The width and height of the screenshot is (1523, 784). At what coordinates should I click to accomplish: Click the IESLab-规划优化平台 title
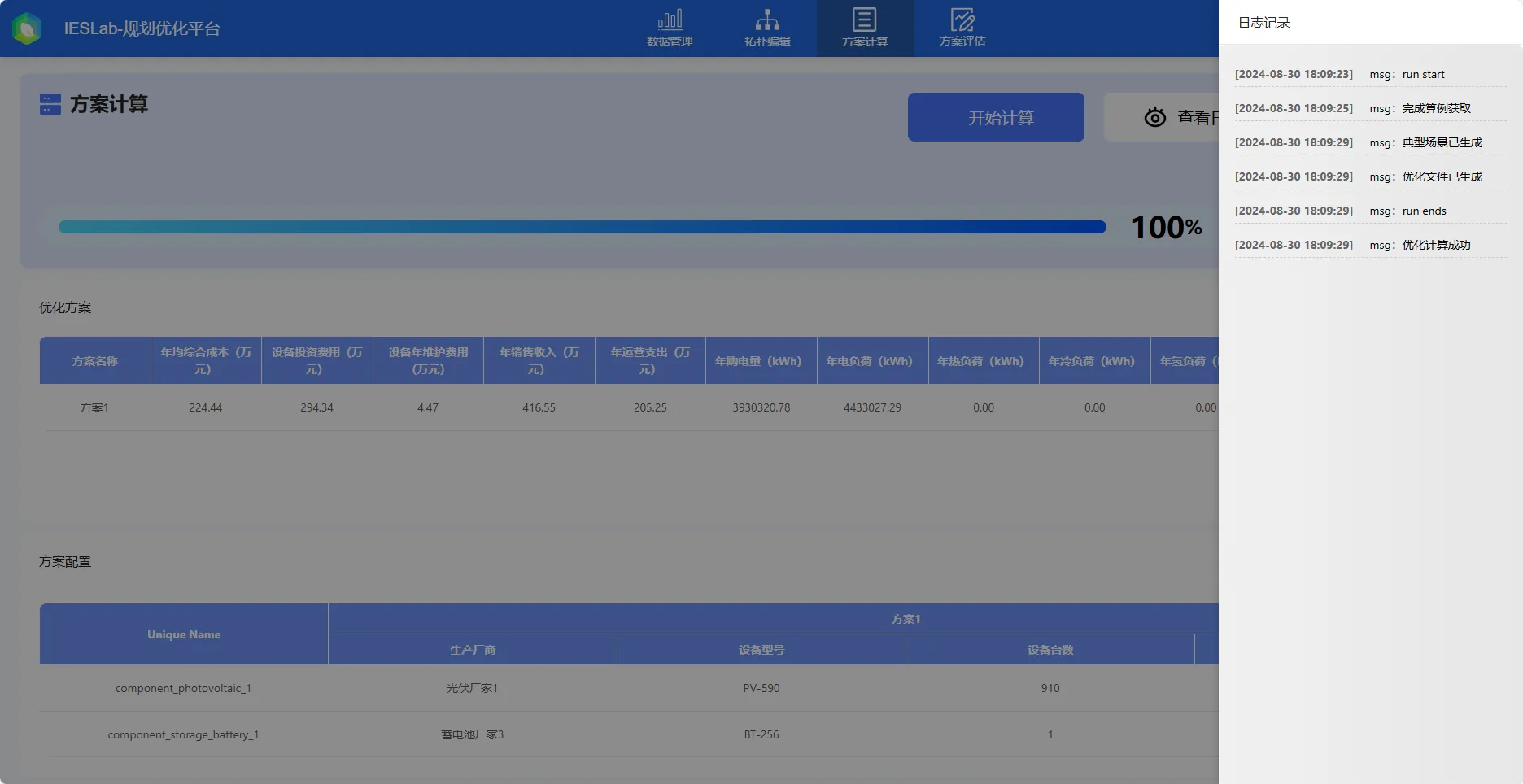[x=142, y=28]
